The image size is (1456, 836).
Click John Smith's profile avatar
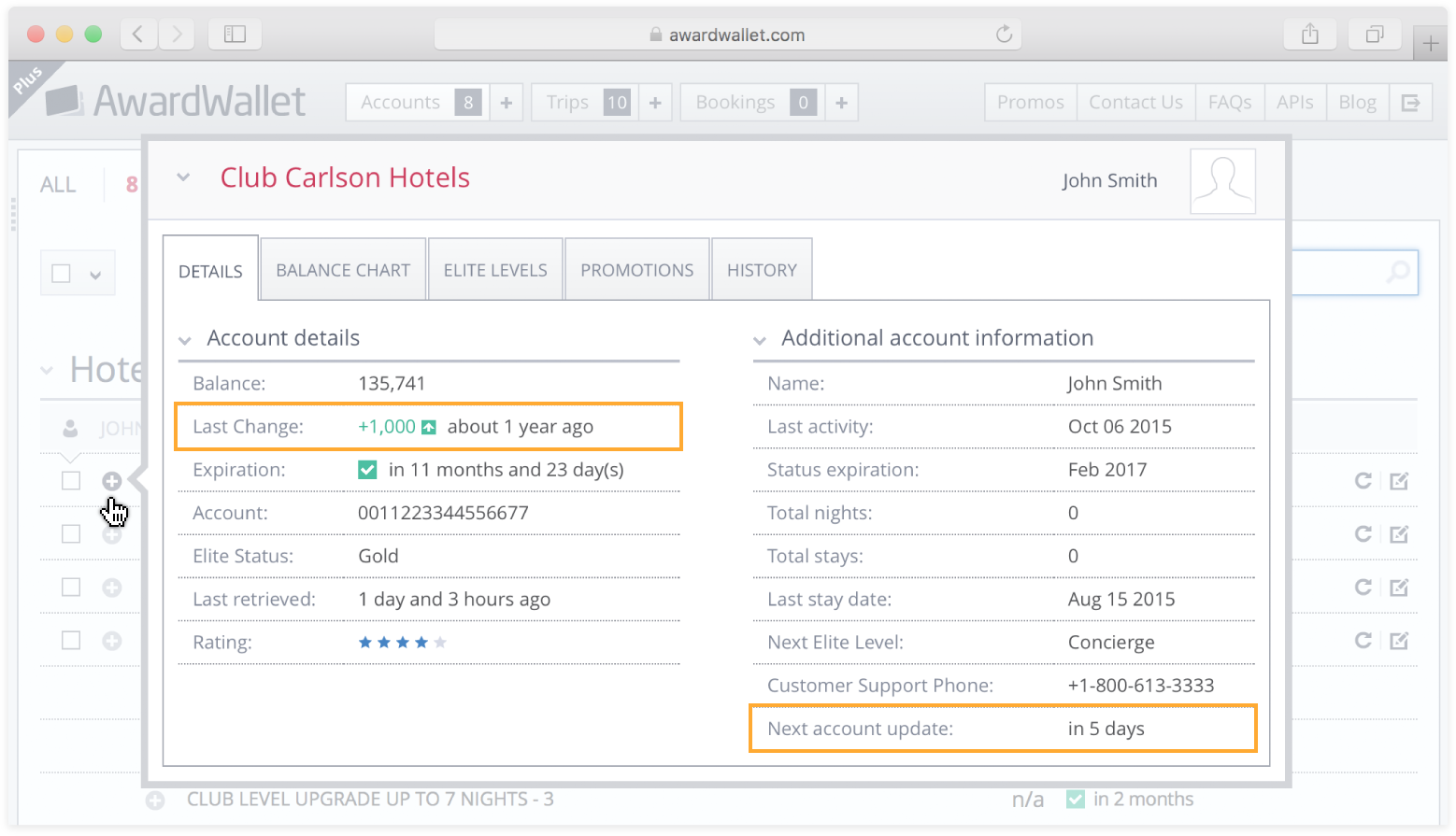tap(1222, 181)
